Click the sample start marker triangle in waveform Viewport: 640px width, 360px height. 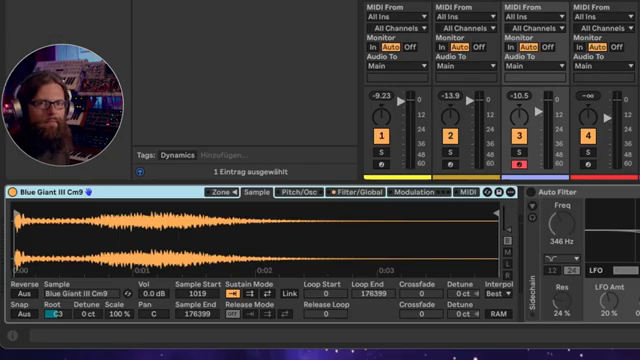pyautogui.click(x=16, y=213)
